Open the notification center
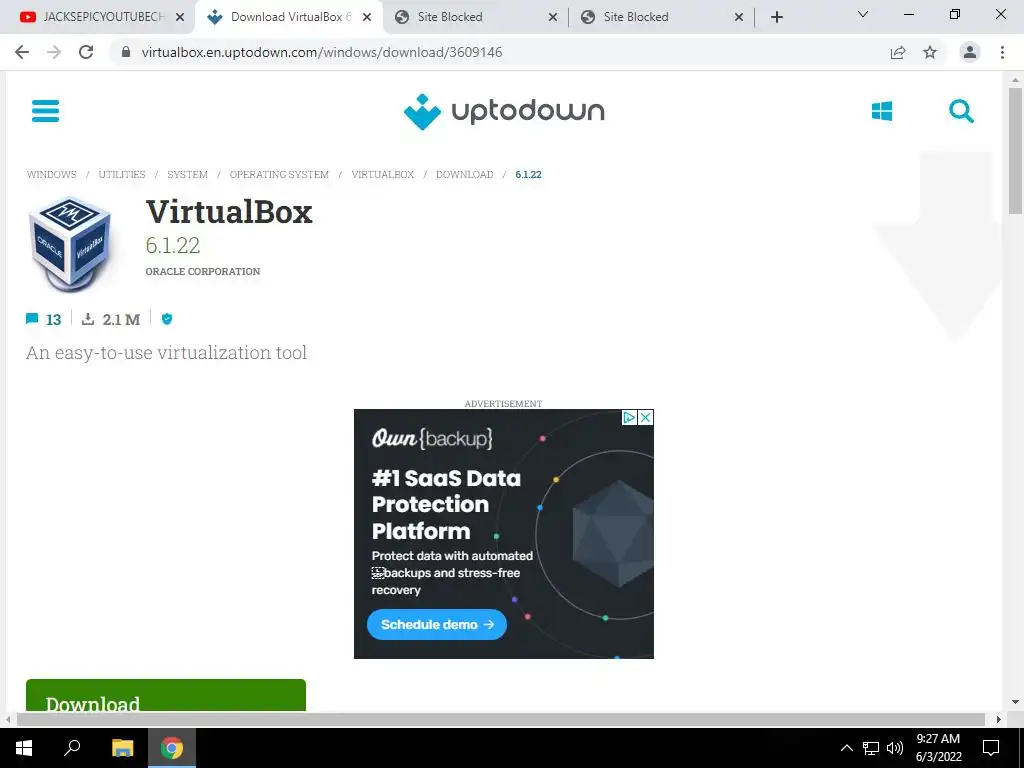This screenshot has height=768, width=1024. [991, 748]
